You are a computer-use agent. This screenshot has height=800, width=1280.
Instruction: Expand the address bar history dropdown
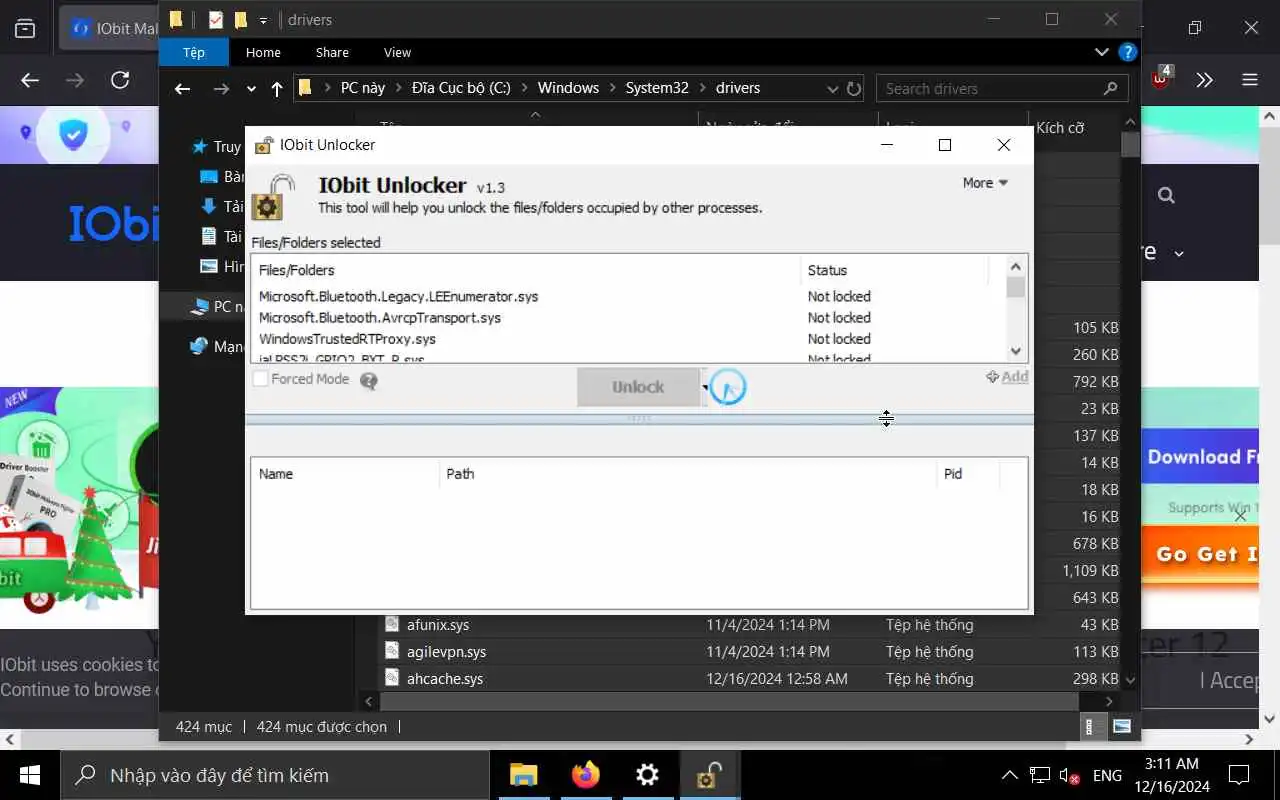[832, 88]
